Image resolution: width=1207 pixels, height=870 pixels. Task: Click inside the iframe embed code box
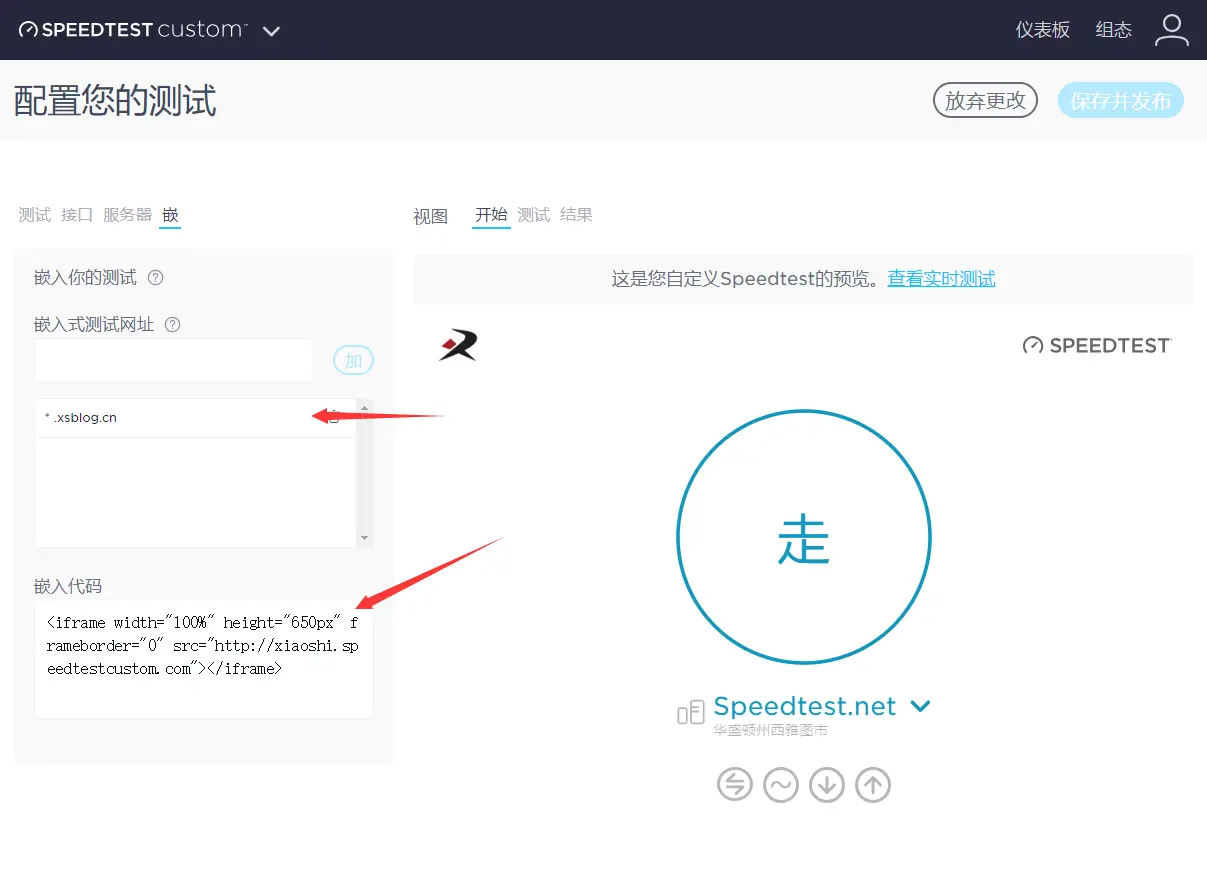click(204, 659)
